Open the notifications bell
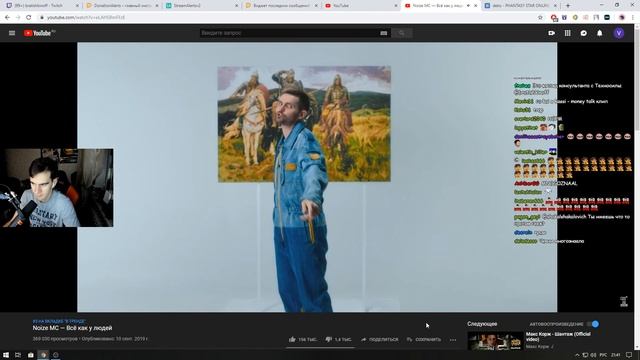The height and width of the screenshot is (360, 640). (600, 33)
